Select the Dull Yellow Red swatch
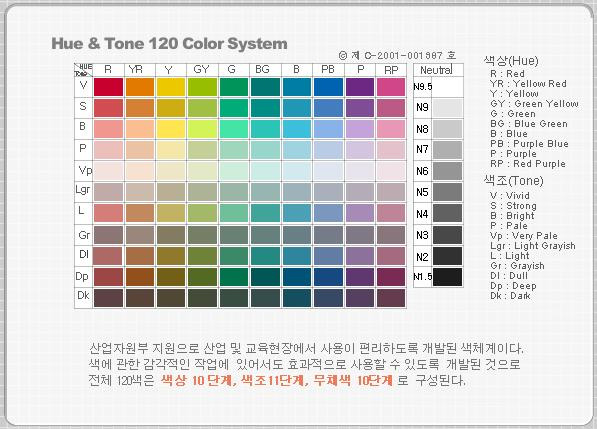 (x=140, y=256)
